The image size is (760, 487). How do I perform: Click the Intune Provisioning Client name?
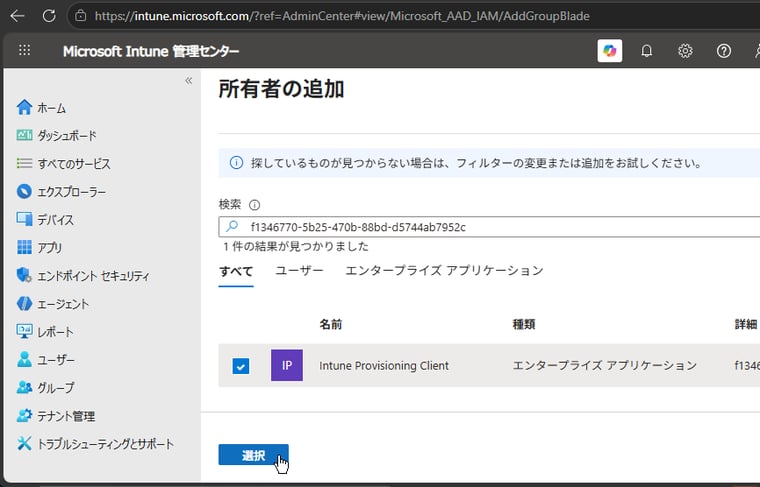[384, 366]
